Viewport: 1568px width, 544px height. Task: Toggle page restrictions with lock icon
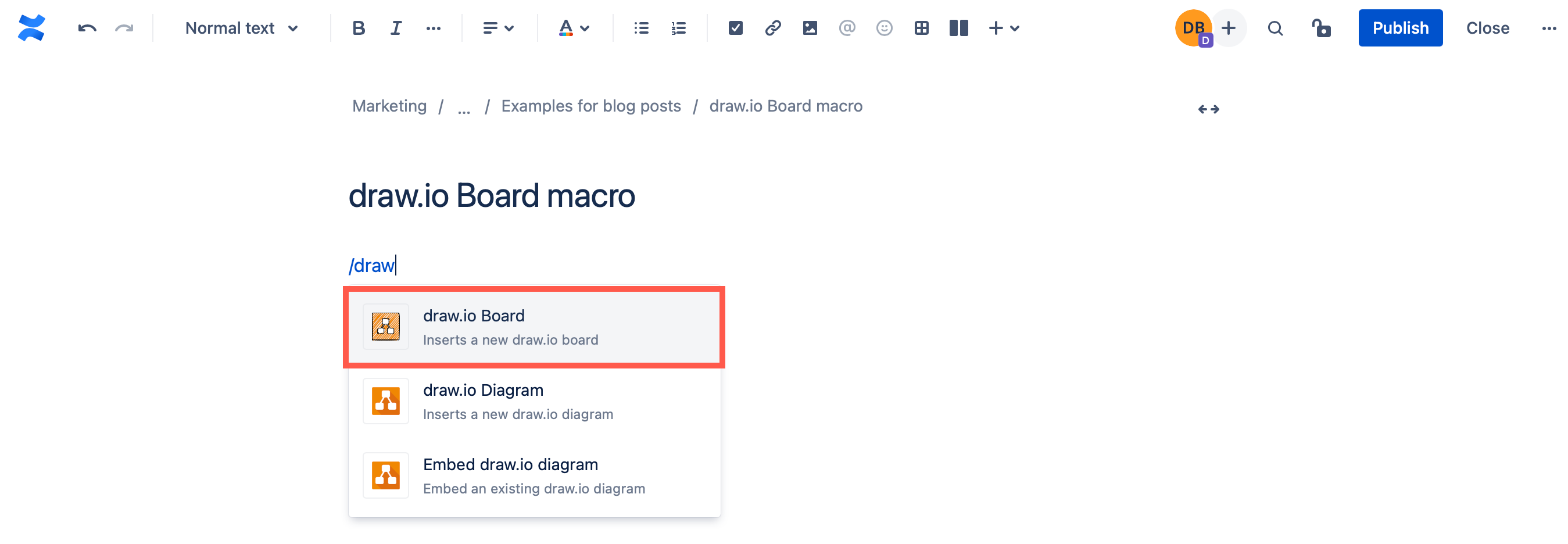[x=1321, y=27]
